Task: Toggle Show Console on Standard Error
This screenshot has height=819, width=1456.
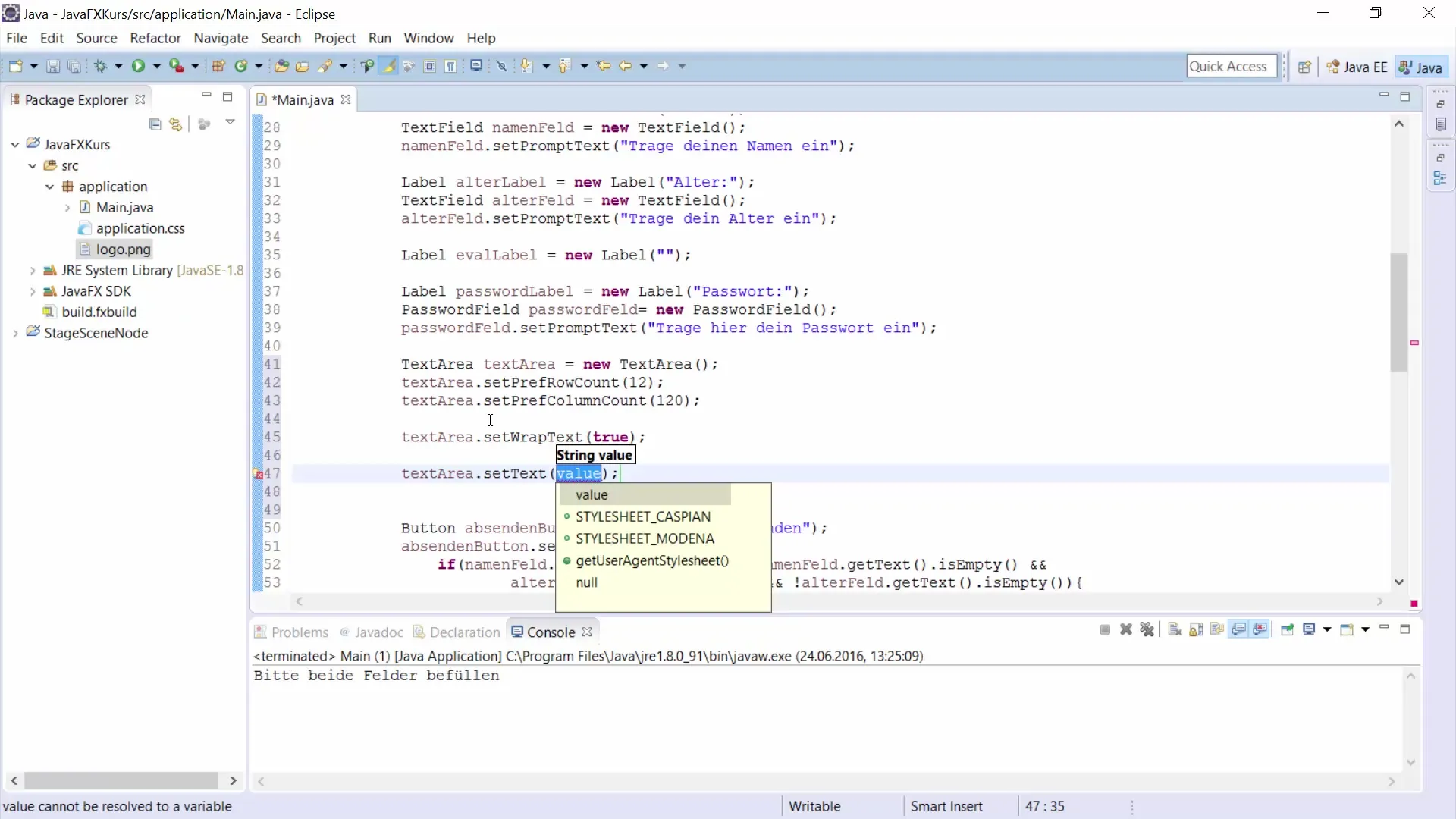Action: (1260, 629)
